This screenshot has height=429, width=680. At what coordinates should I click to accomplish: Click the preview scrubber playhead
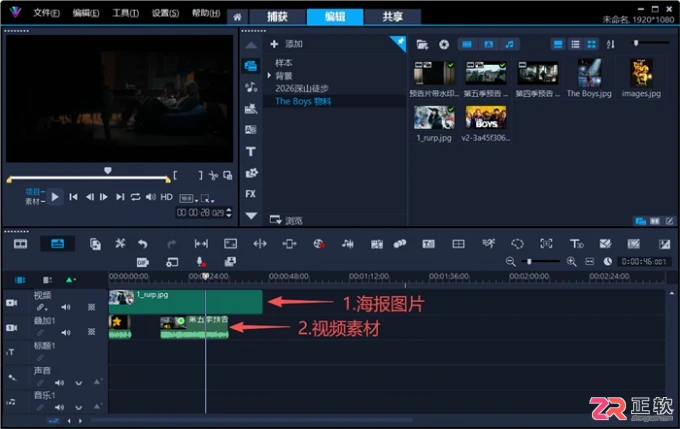point(108,170)
